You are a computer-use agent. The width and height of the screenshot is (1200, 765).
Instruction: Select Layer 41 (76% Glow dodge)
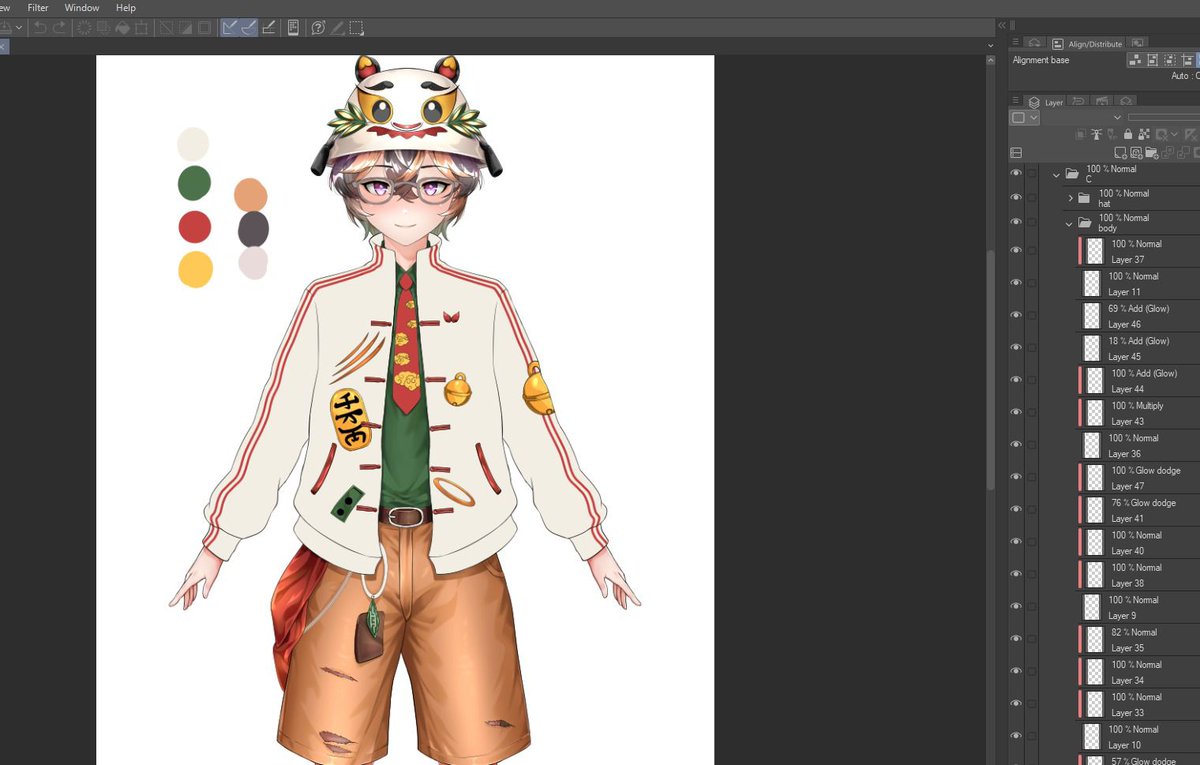tap(1140, 510)
